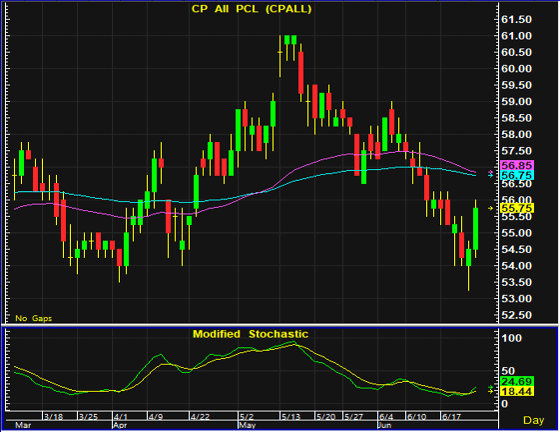Click the 61.00 price axis level
560x432 pixels.
(516, 36)
